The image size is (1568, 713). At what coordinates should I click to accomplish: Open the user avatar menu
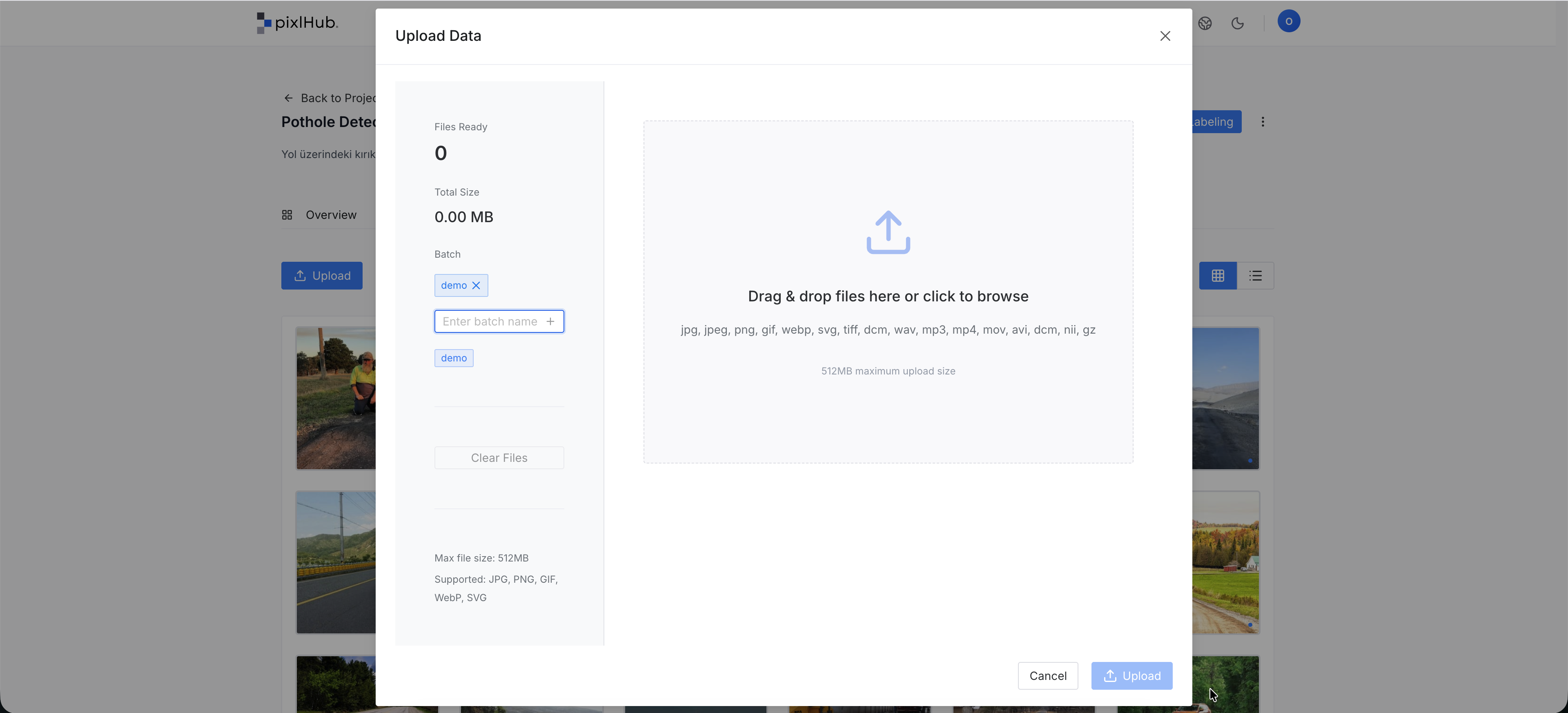[x=1288, y=21]
